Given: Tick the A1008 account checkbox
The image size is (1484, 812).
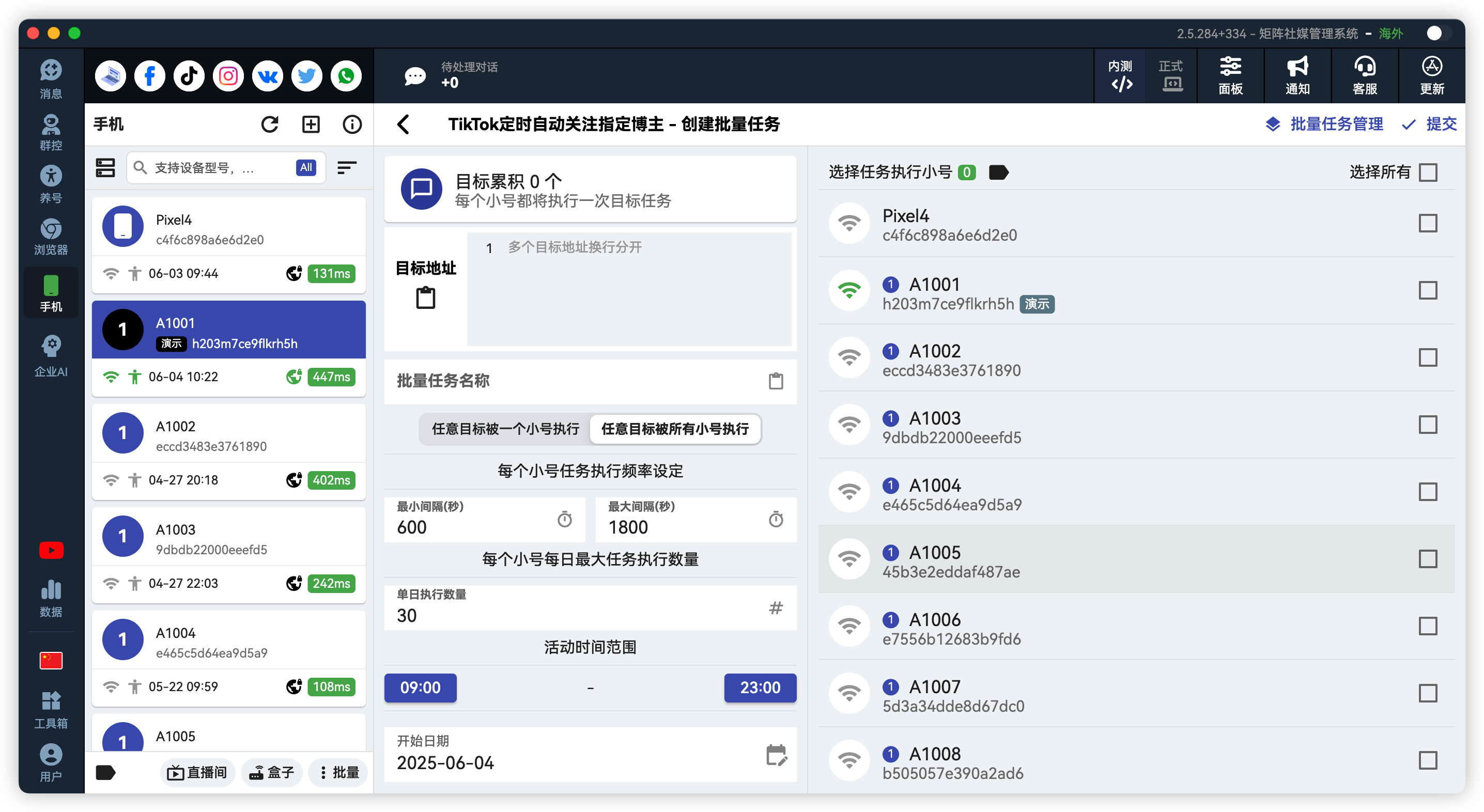Looking at the screenshot, I should click(1428, 760).
